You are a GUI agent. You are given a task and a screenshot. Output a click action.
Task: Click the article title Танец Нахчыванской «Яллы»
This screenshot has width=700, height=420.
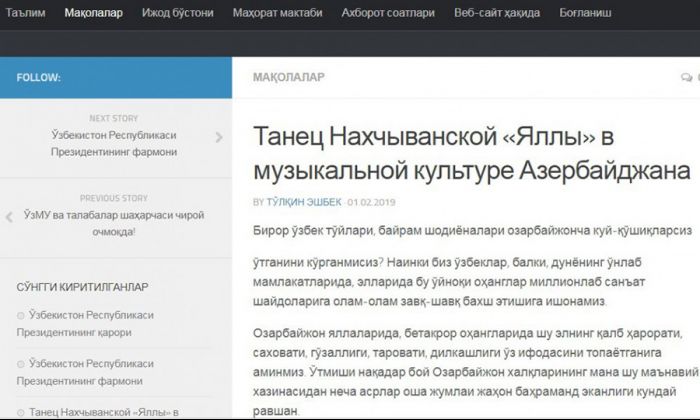point(472,153)
